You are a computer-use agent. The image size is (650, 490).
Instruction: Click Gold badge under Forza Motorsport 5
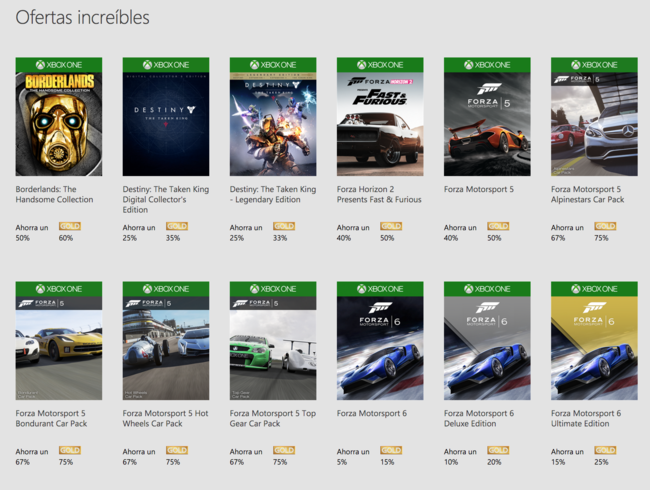click(498, 226)
